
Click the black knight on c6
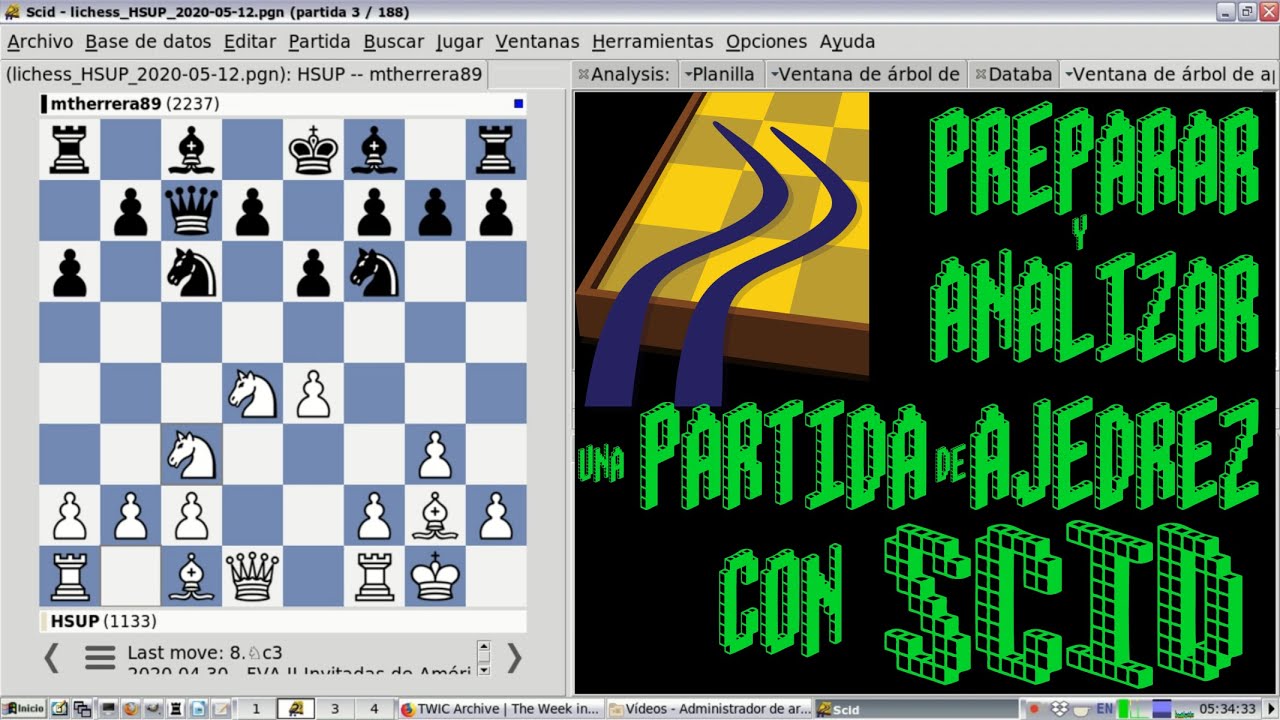point(192,271)
